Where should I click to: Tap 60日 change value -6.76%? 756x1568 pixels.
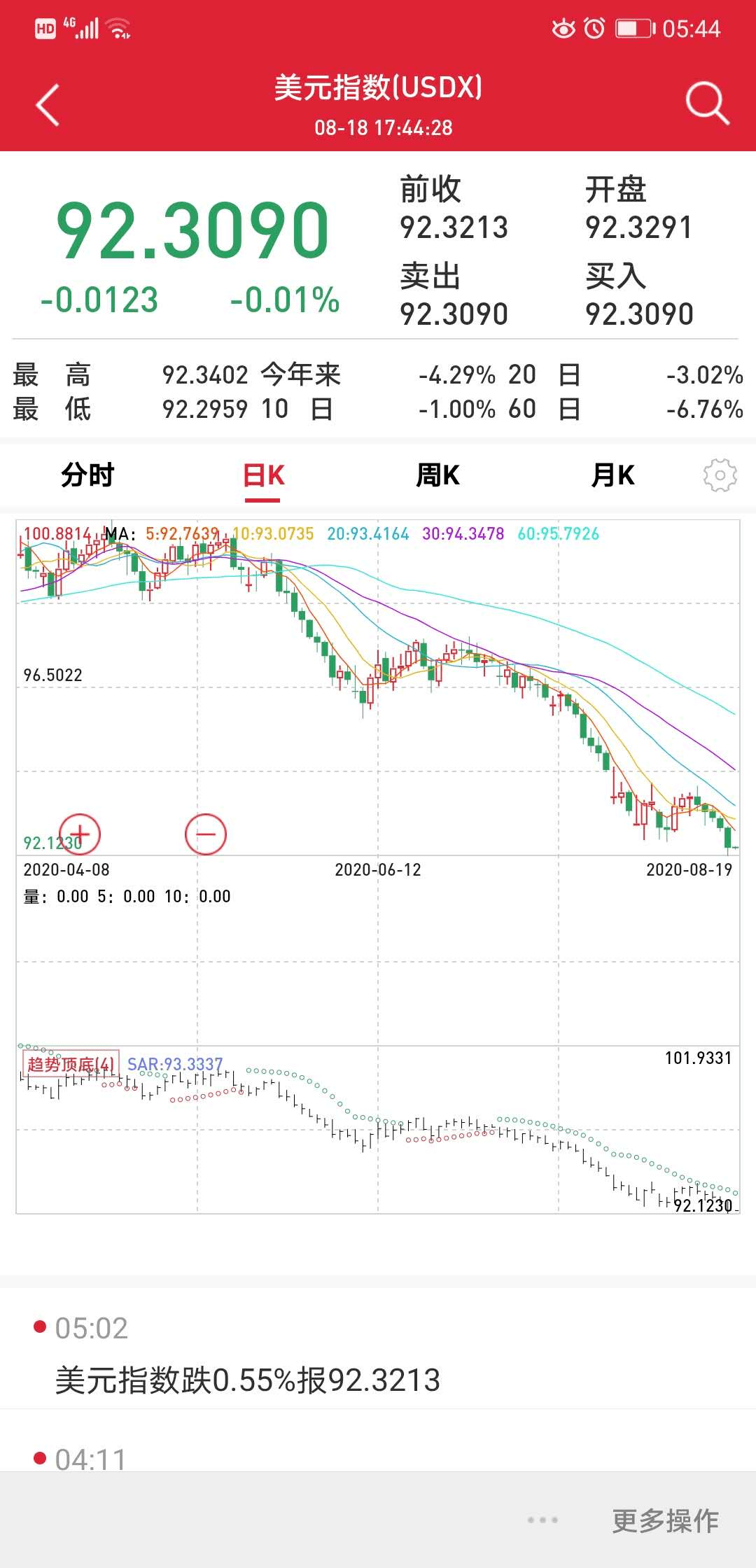pyautogui.click(x=705, y=409)
